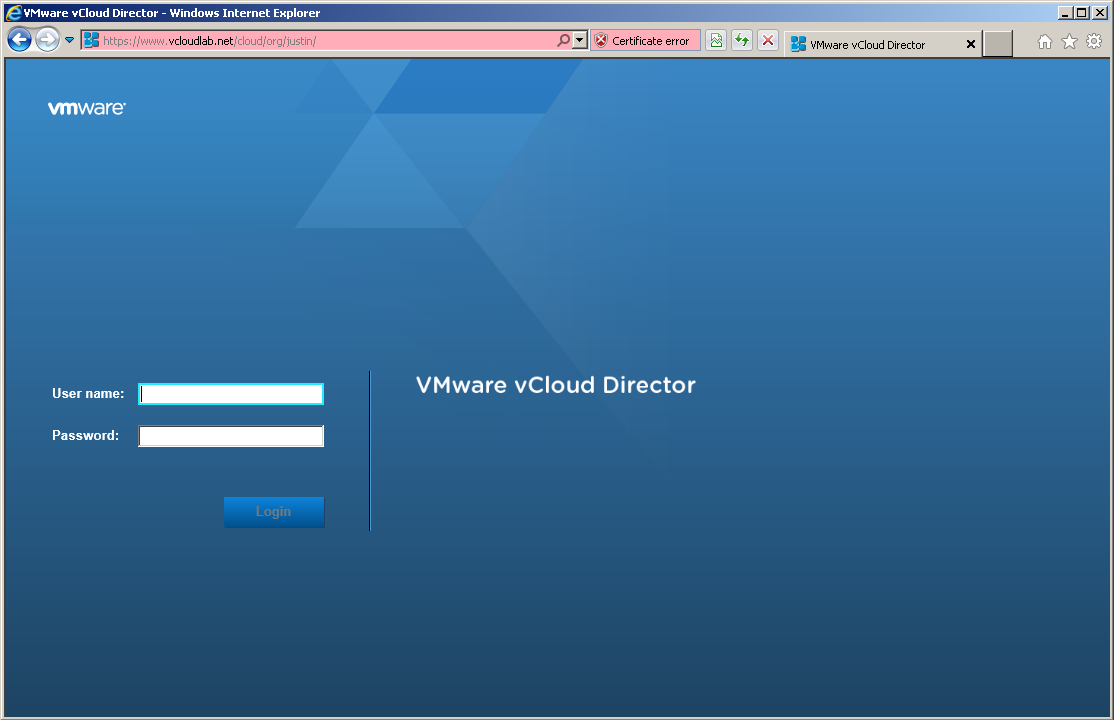Click the 'User name:' label
This screenshot has height=720, width=1114.
coord(88,394)
